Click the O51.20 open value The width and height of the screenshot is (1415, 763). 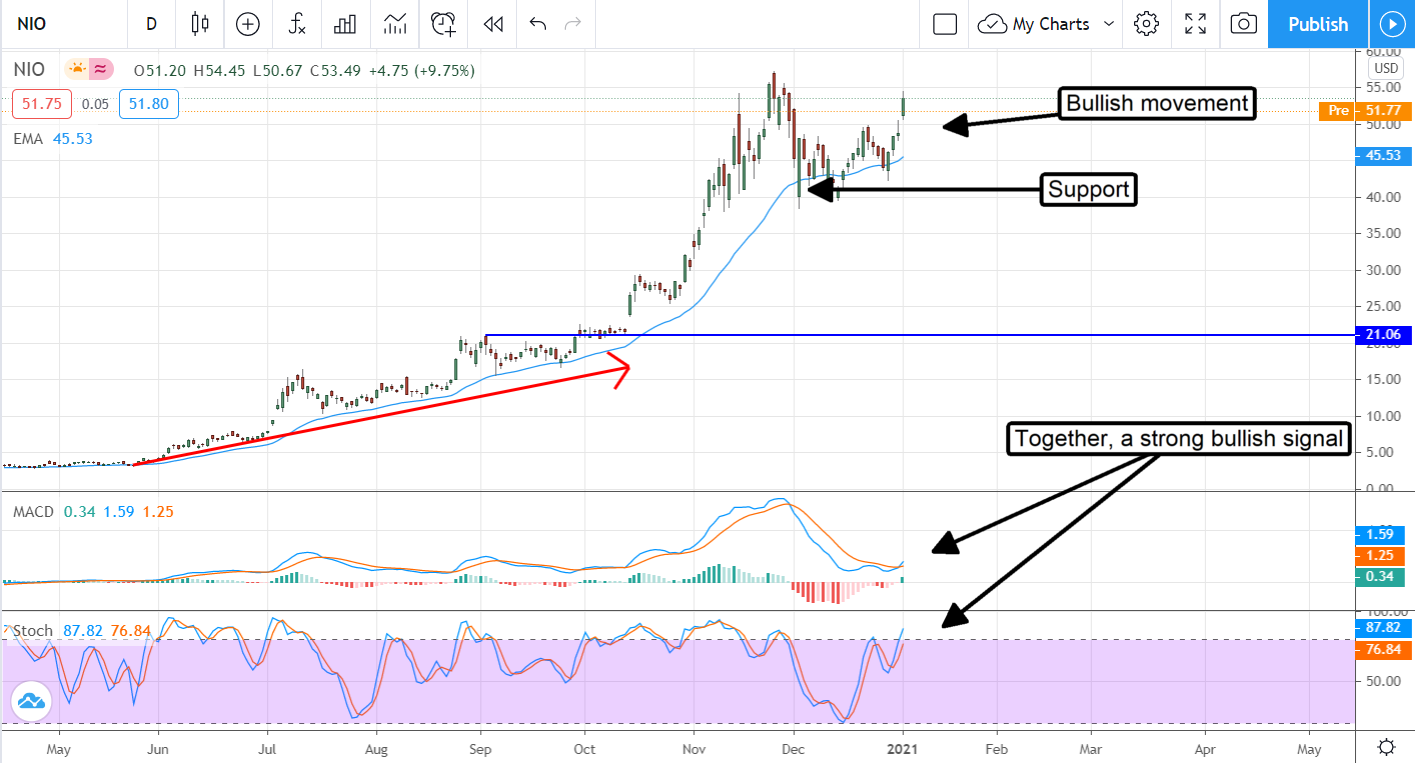tap(160, 70)
